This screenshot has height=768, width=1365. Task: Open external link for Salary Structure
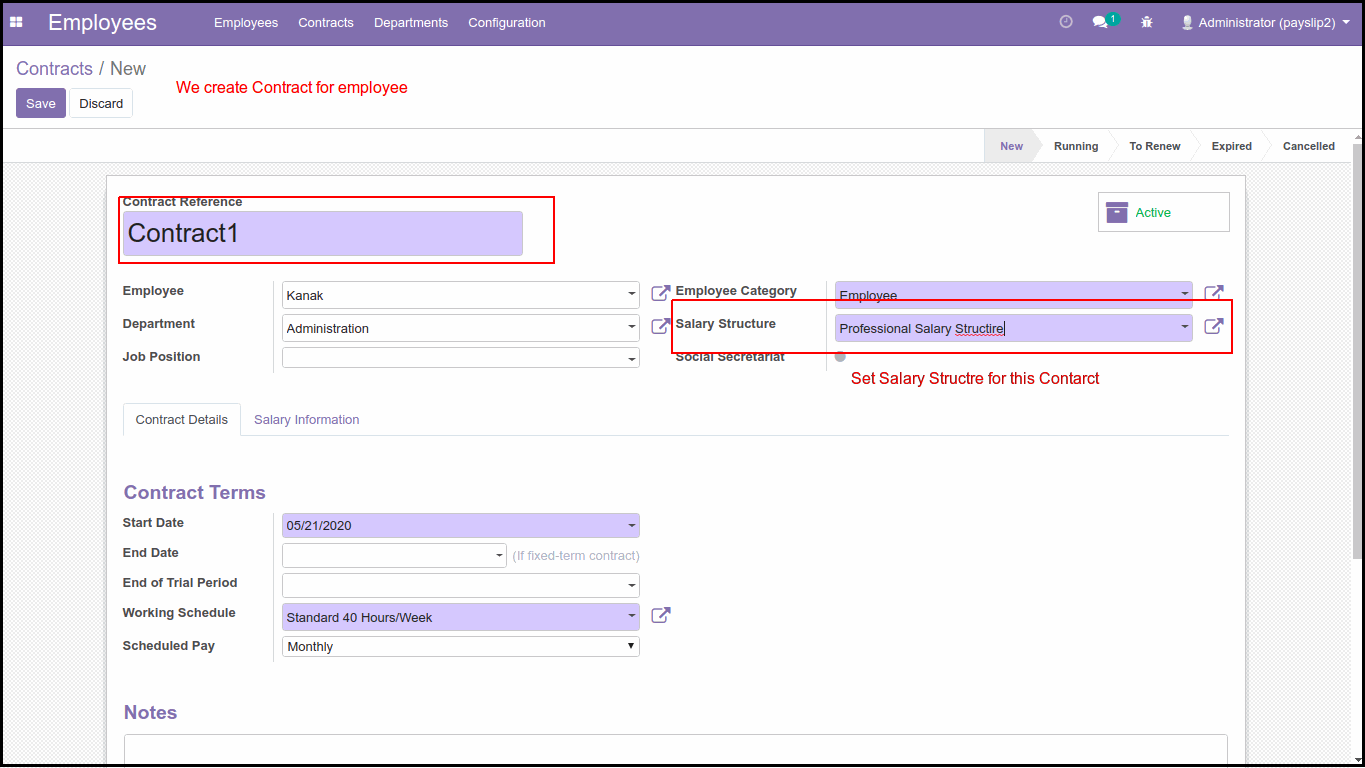1213,326
